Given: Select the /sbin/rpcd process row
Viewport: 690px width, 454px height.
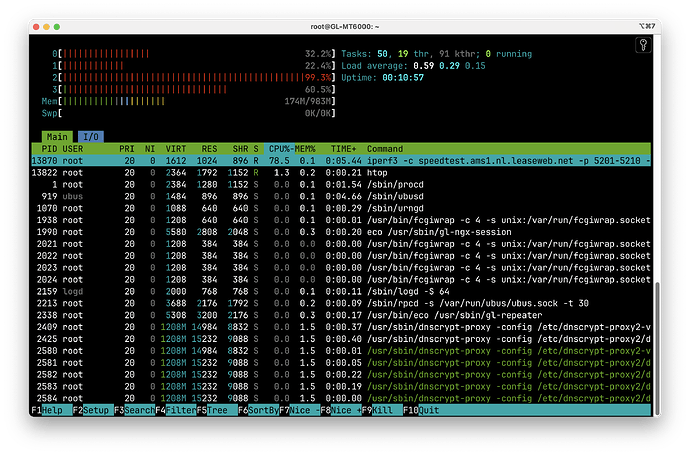Looking at the screenshot, I should 341,303.
